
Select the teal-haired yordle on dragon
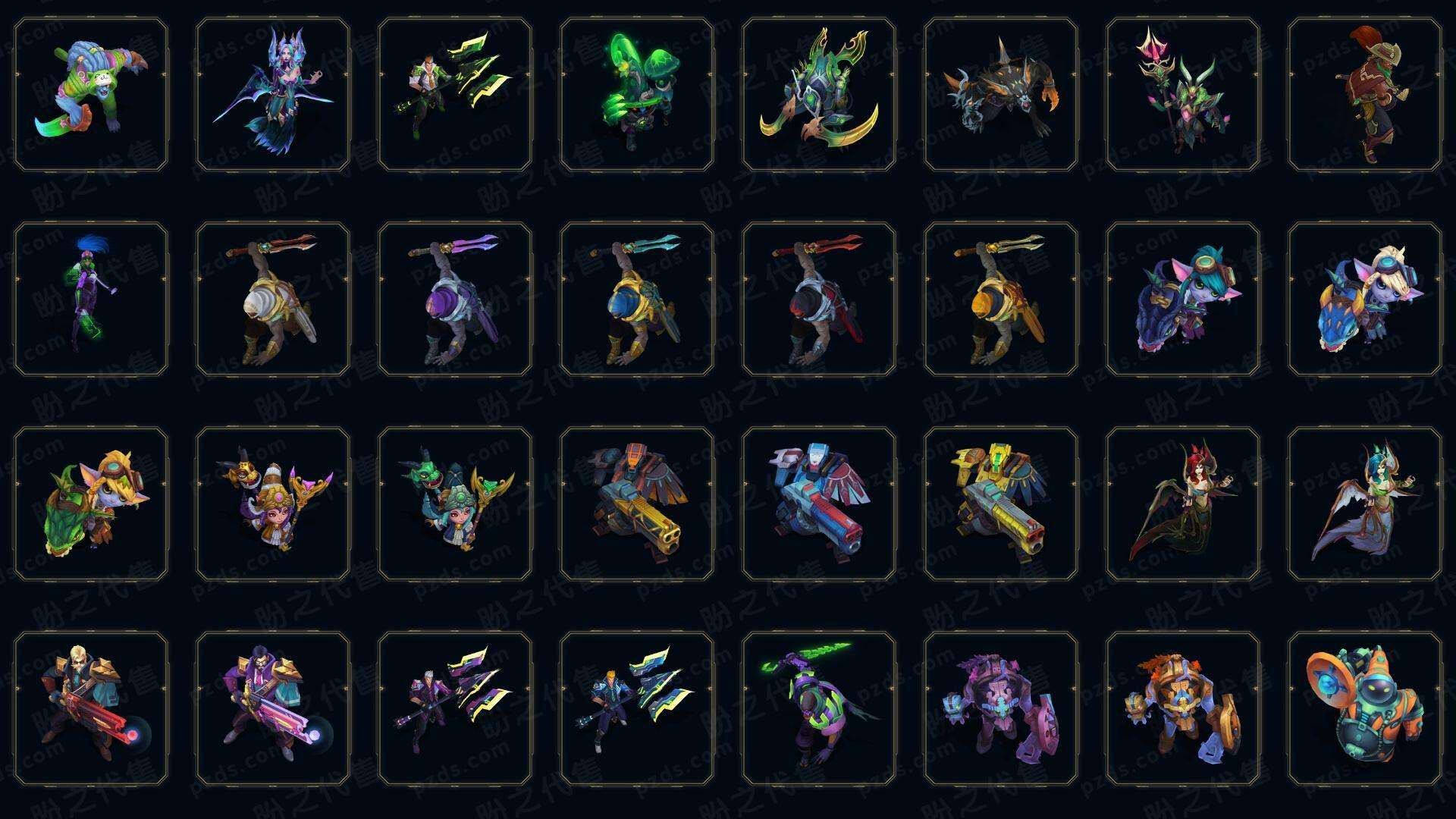click(1183, 299)
